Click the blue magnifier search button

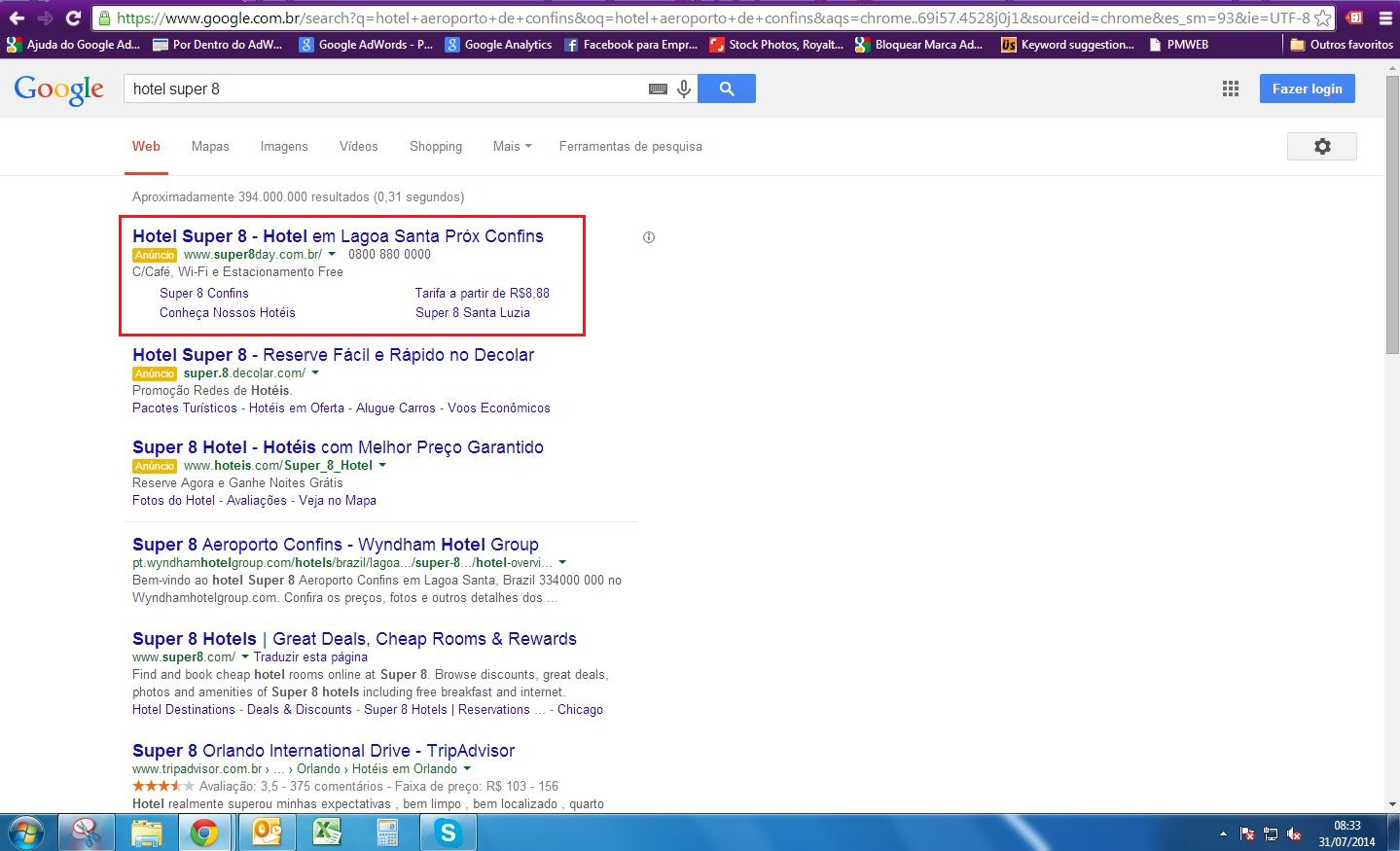click(727, 89)
